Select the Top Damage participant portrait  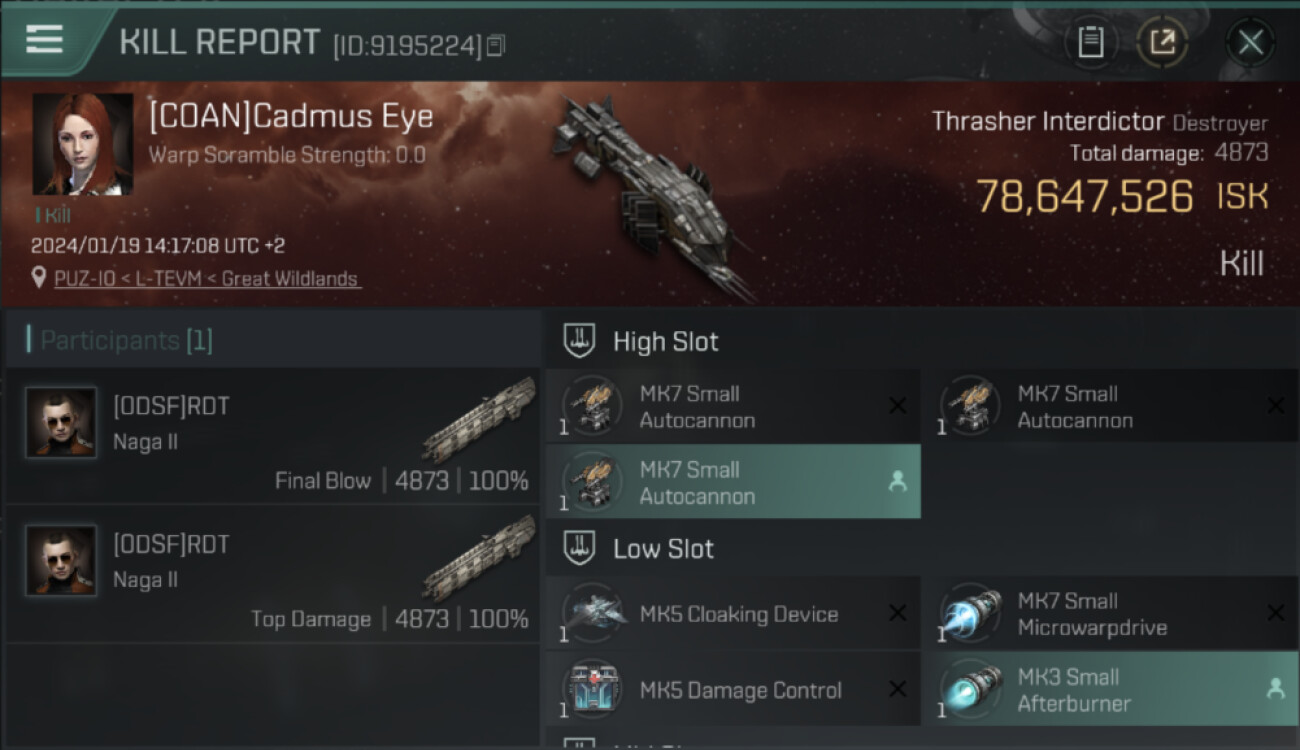coord(61,561)
